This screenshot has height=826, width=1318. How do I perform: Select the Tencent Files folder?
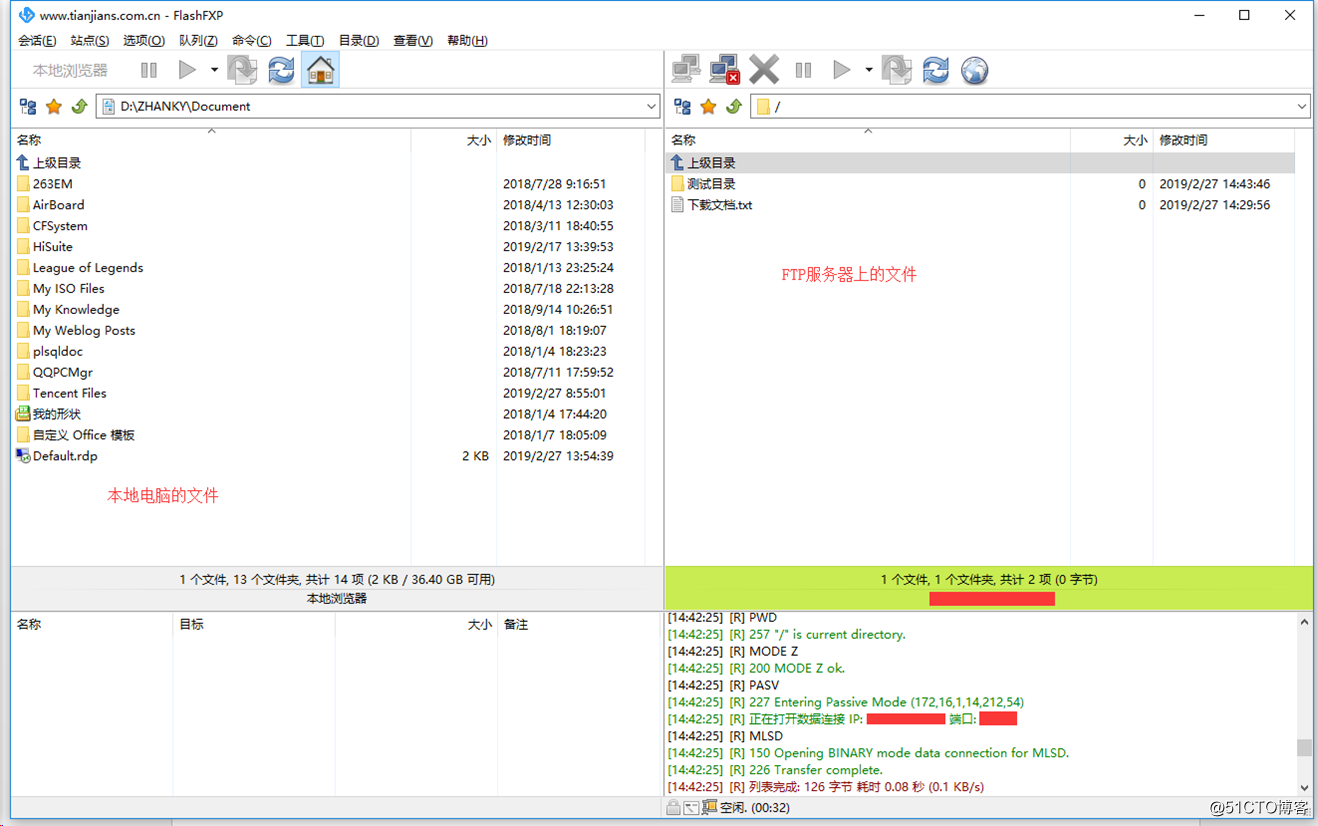click(x=69, y=394)
